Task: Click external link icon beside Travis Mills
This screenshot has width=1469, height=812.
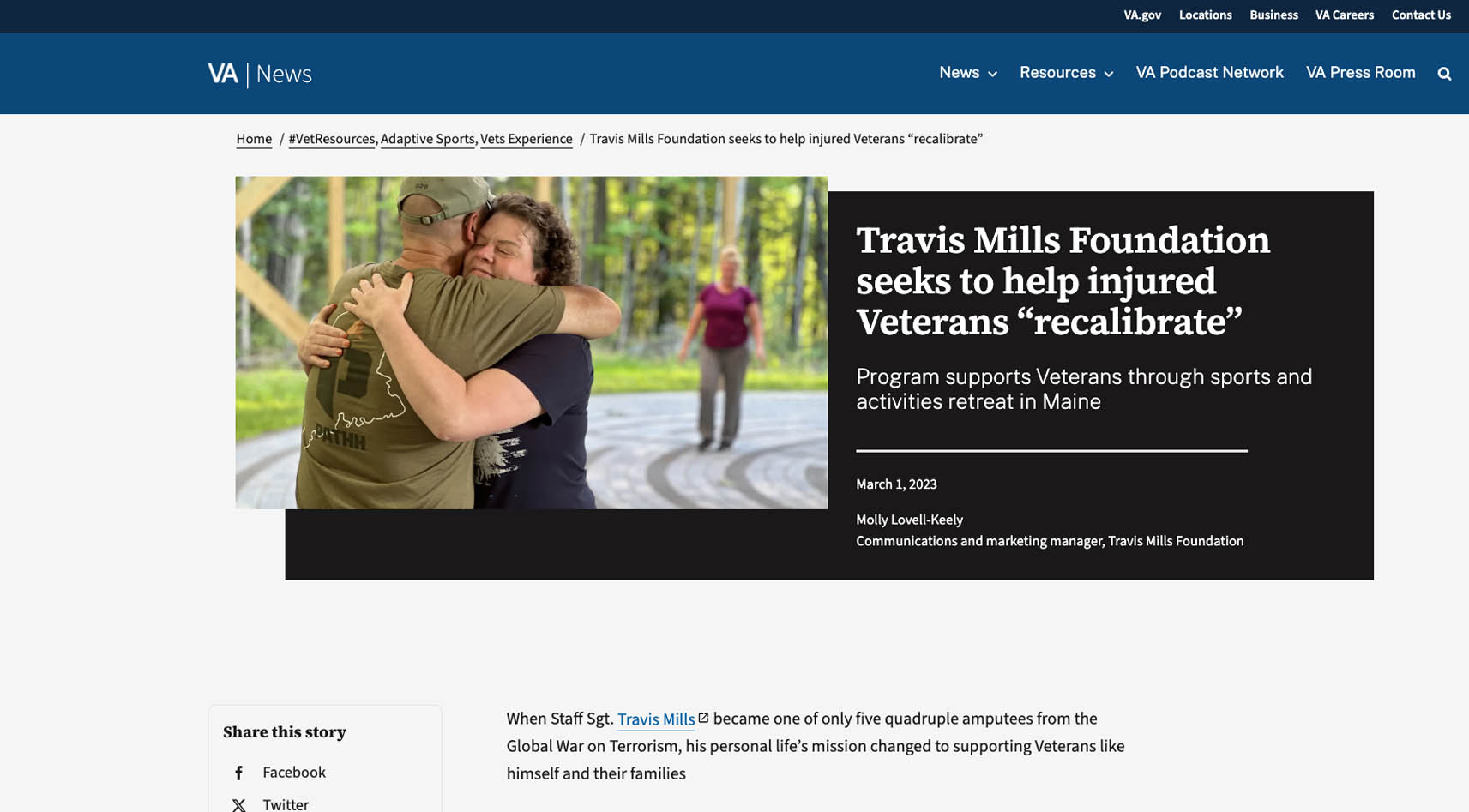Action: (703, 719)
